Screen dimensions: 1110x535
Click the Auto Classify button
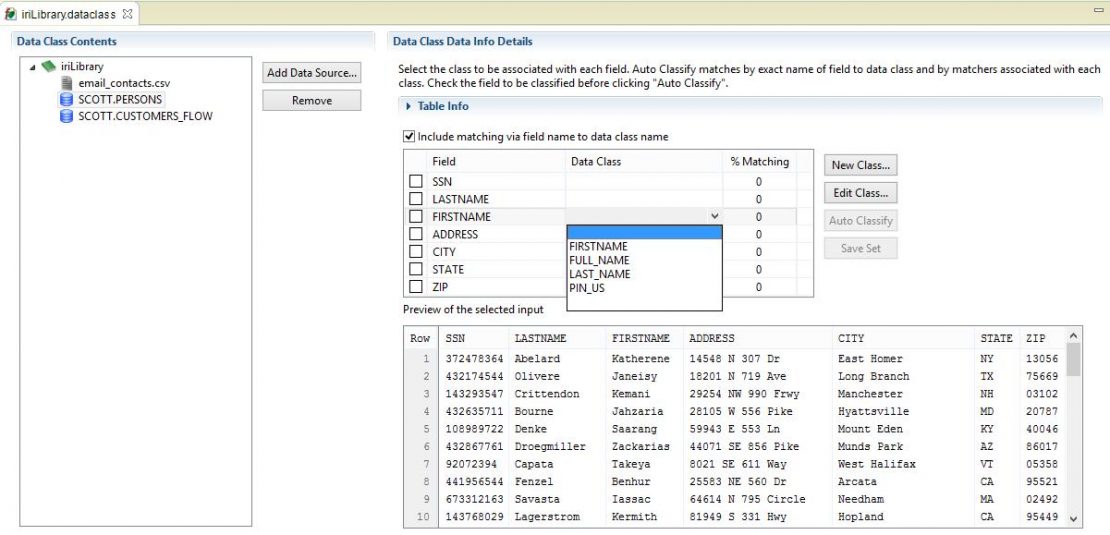[x=861, y=221]
